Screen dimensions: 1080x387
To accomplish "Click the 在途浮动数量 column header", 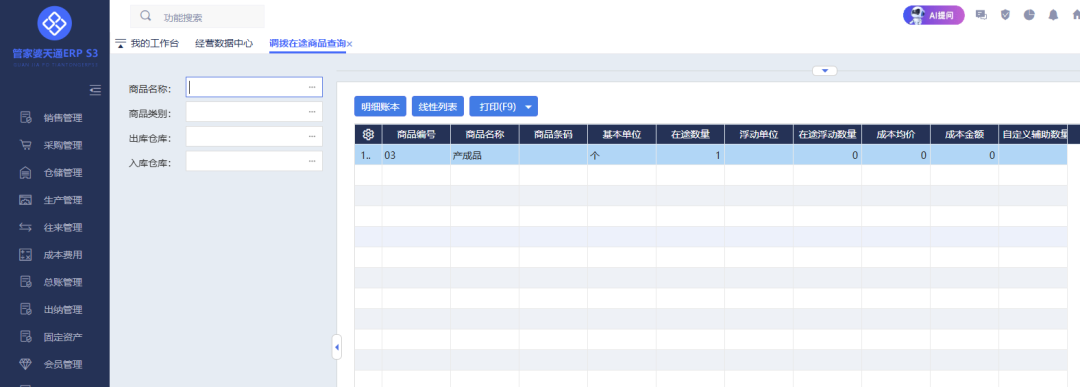I will click(827, 134).
